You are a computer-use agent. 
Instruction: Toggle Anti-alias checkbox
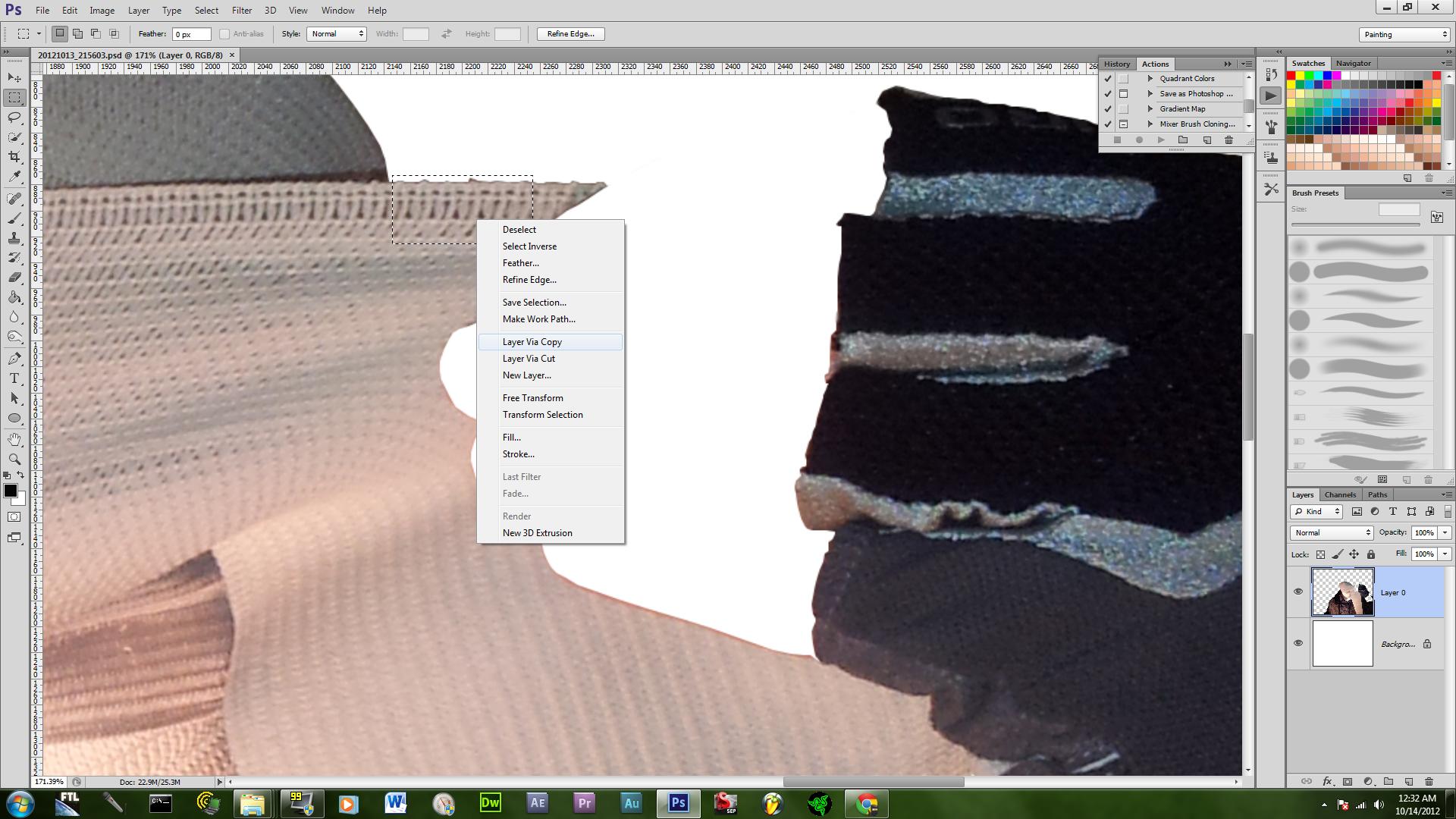224,34
